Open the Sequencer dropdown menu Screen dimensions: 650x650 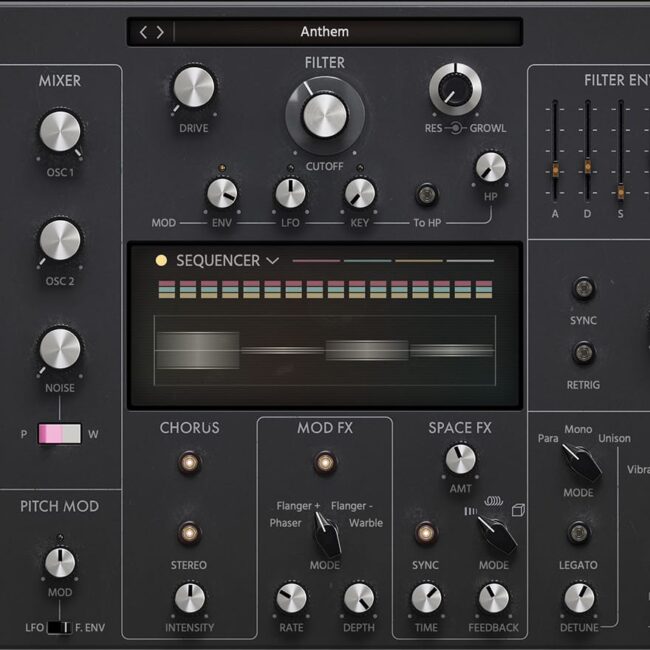tap(271, 262)
